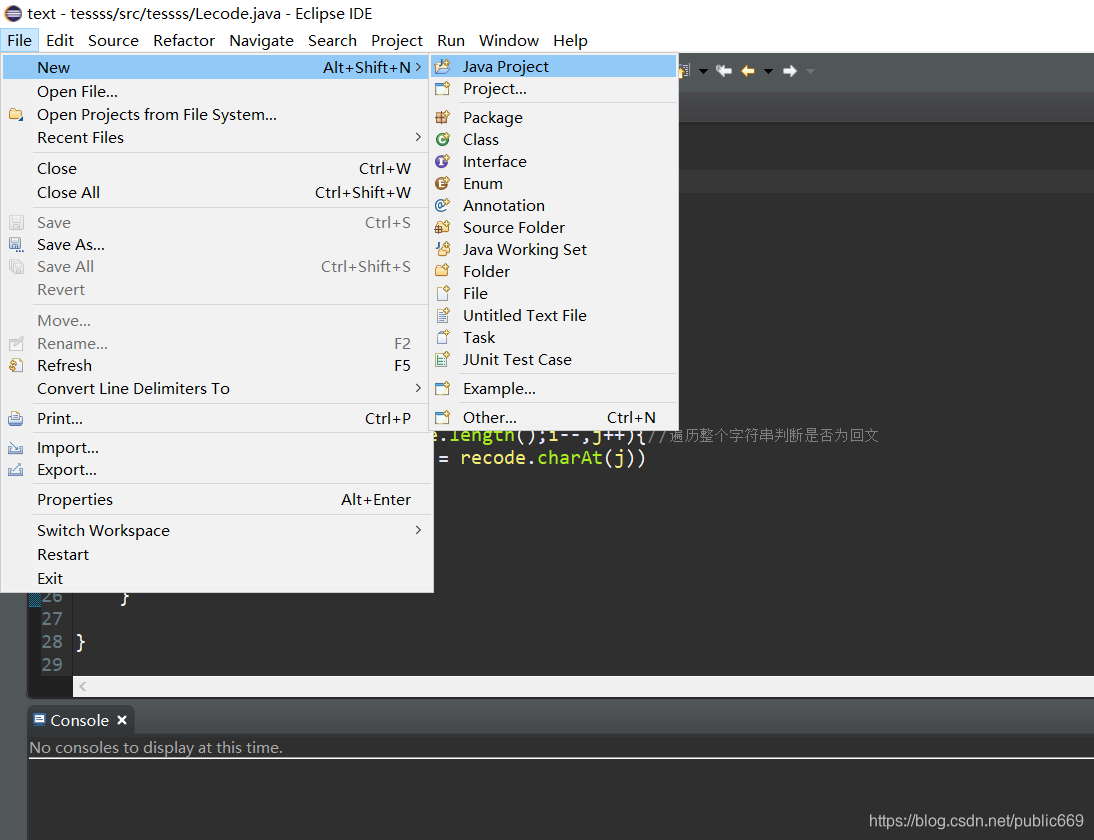Open the Edit menu
The width and height of the screenshot is (1094, 840).
[x=60, y=40]
